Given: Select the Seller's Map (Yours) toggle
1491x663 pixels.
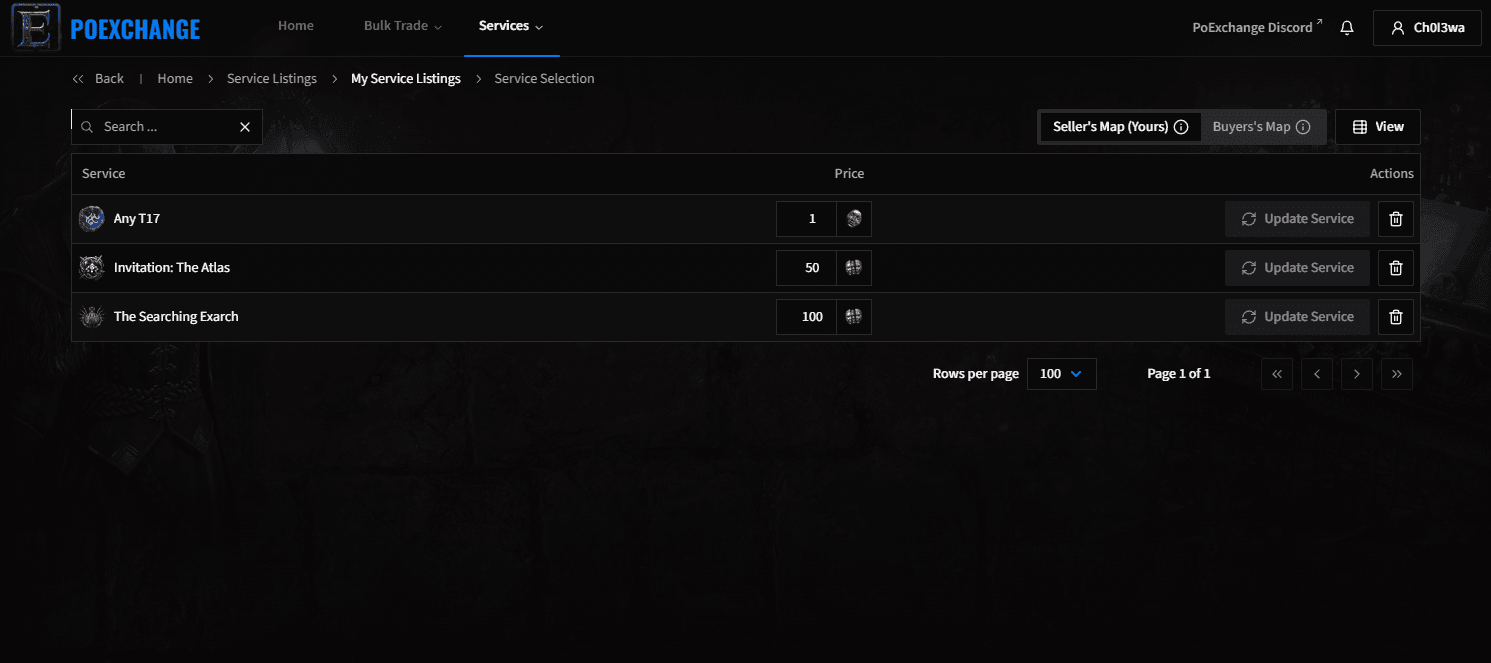Looking at the screenshot, I should (1120, 127).
